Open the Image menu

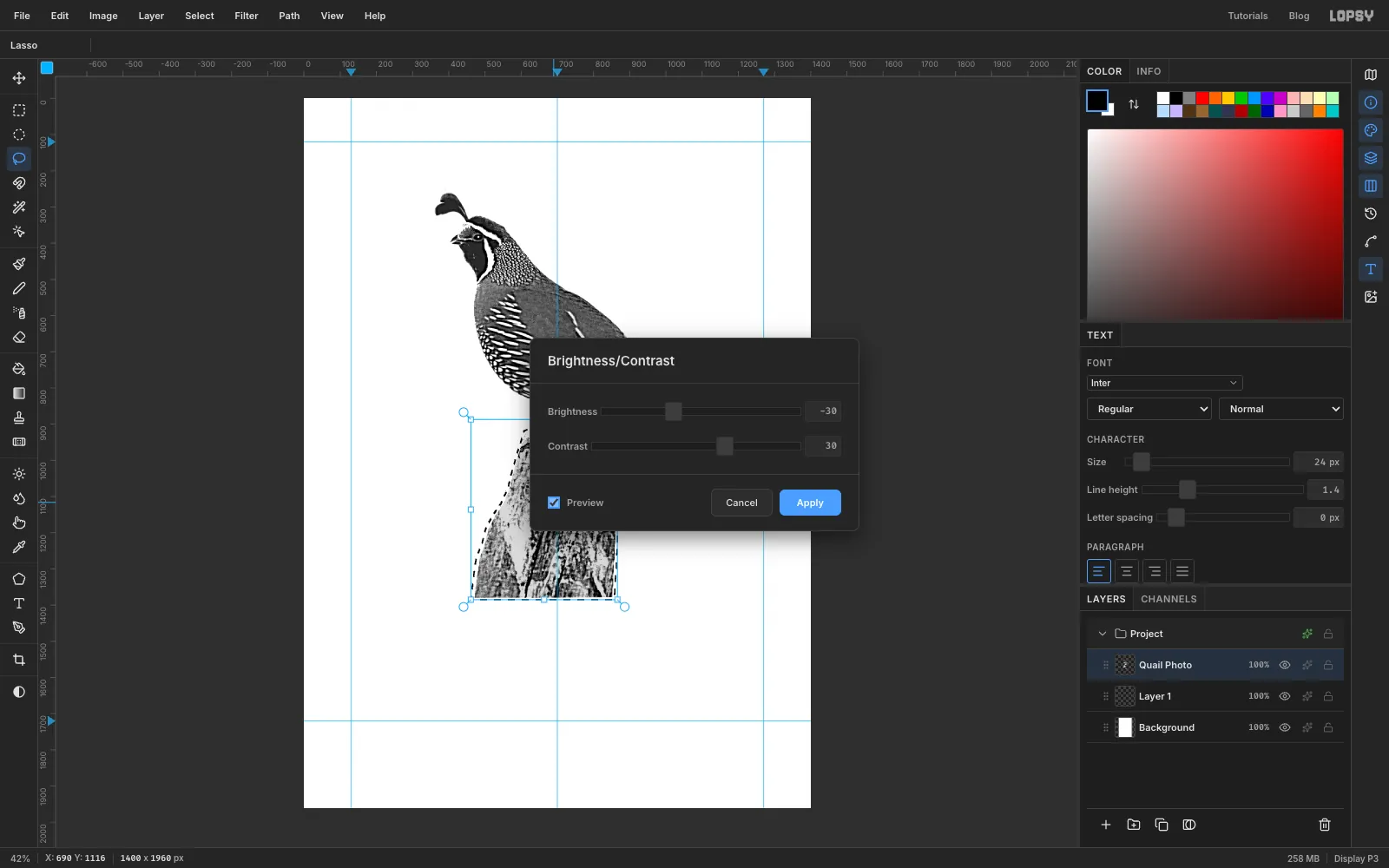tap(103, 16)
